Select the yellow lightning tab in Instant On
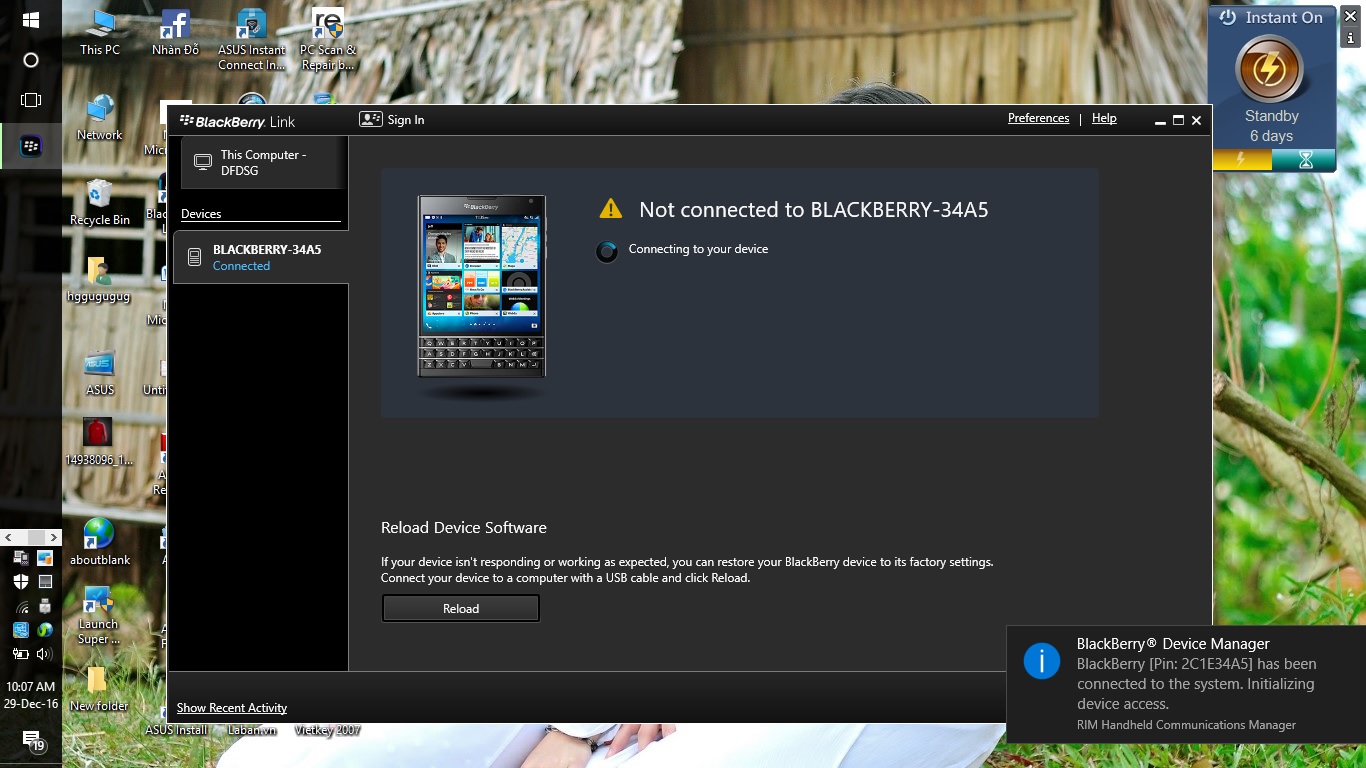 (x=1241, y=159)
